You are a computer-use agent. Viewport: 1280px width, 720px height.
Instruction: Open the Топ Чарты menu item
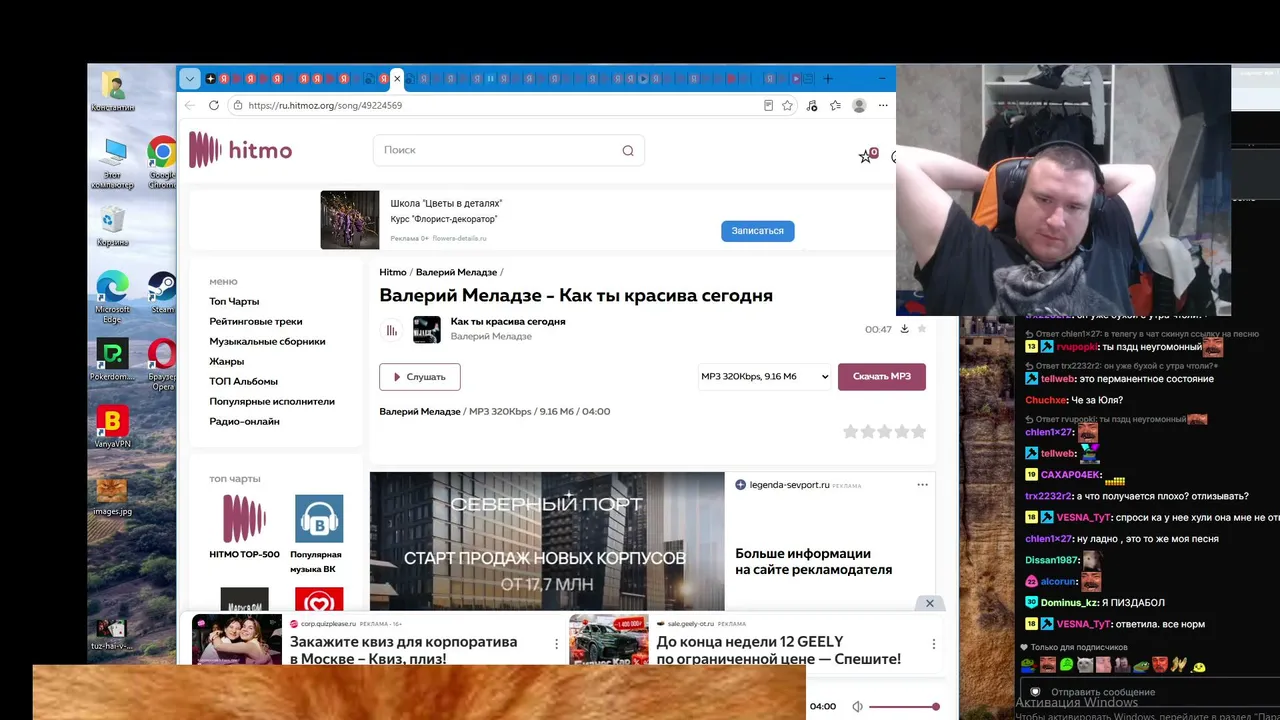[234, 301]
